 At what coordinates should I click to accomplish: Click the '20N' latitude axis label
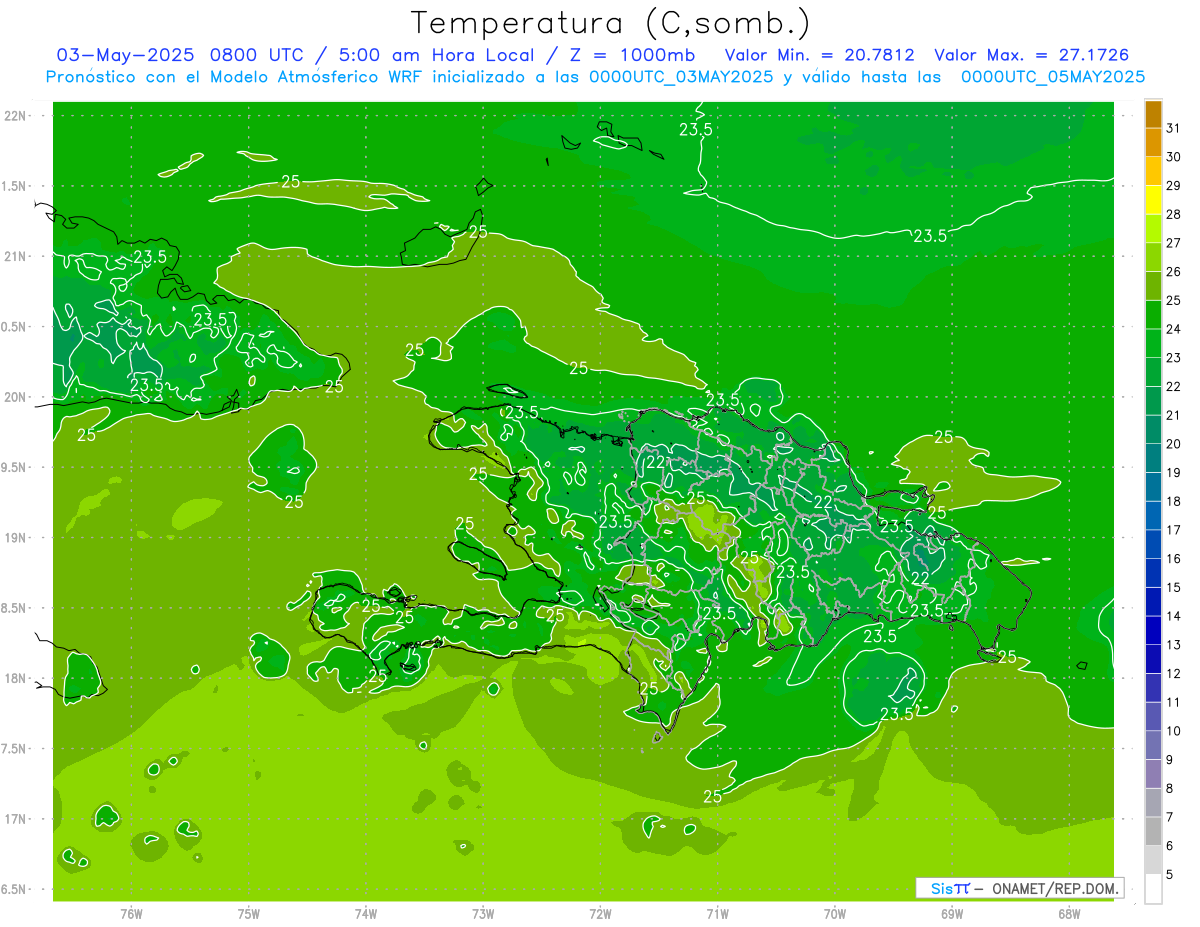(17, 397)
